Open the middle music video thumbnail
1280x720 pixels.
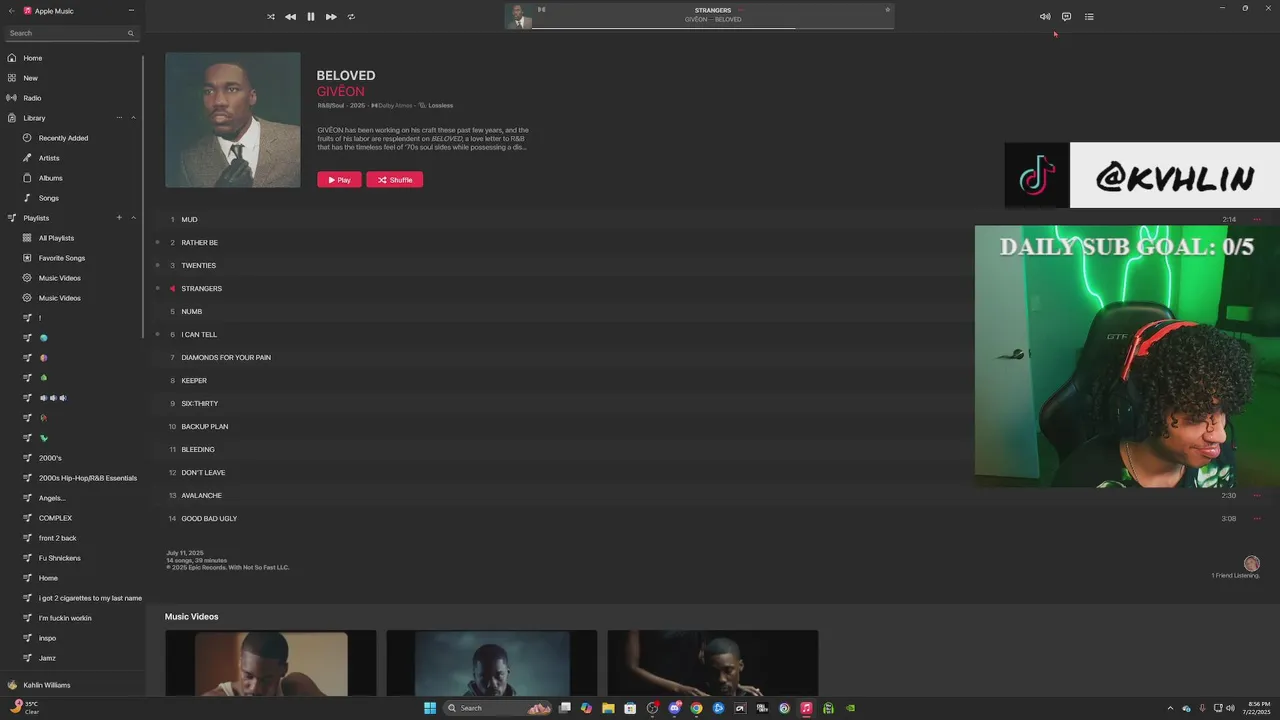click(x=492, y=663)
